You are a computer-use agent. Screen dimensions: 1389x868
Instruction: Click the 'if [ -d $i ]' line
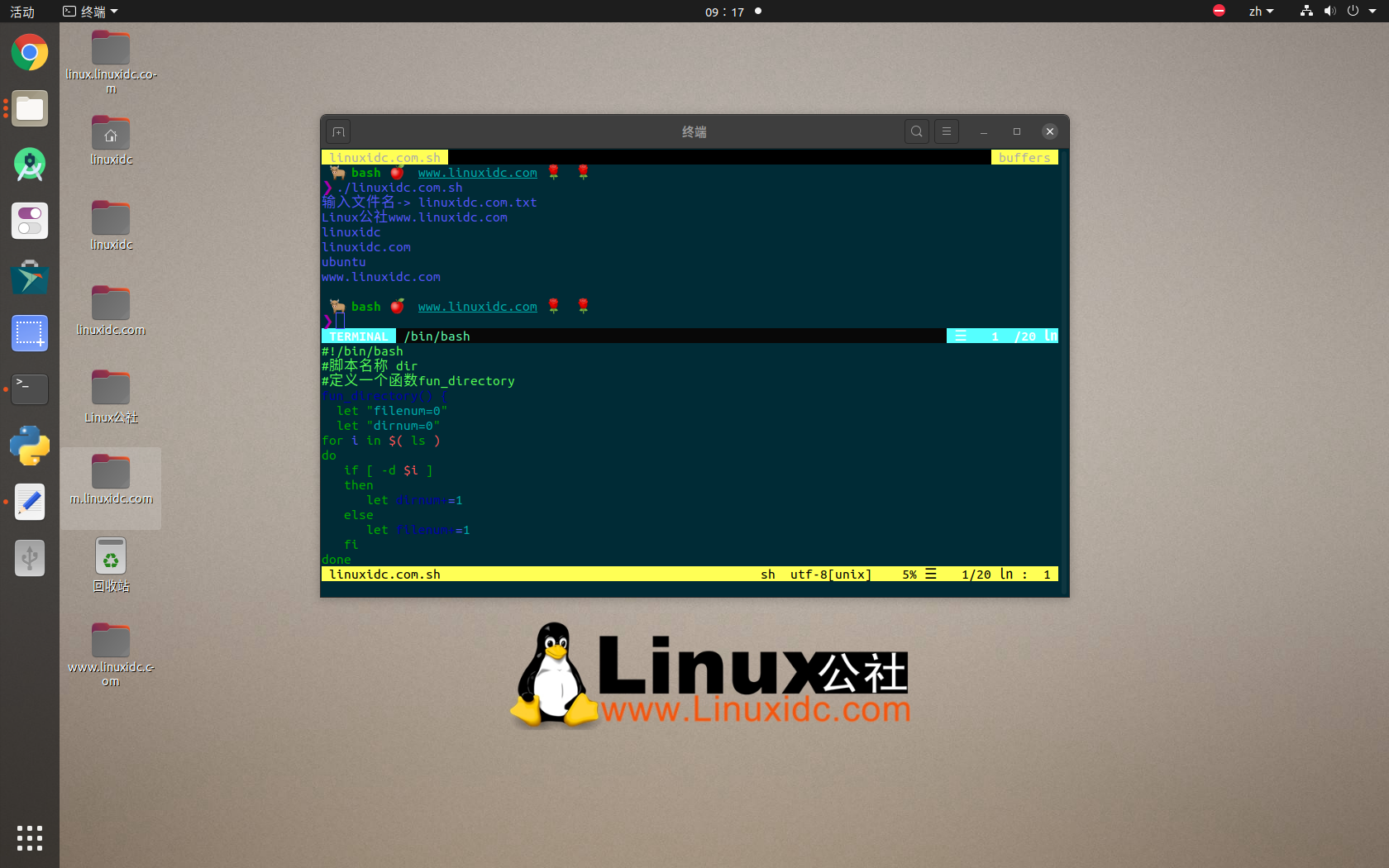[x=389, y=470]
